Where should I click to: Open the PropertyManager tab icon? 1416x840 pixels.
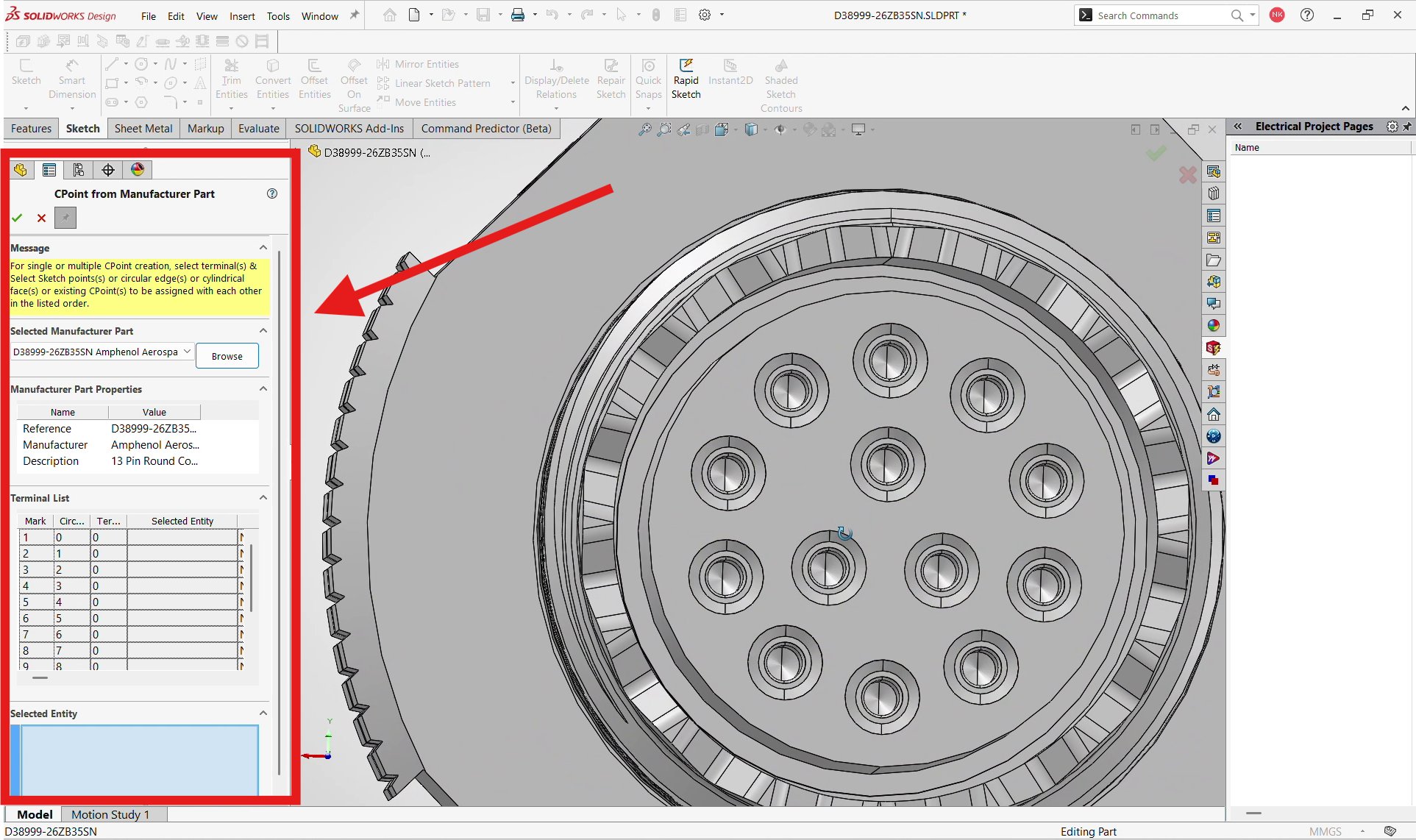click(x=49, y=170)
